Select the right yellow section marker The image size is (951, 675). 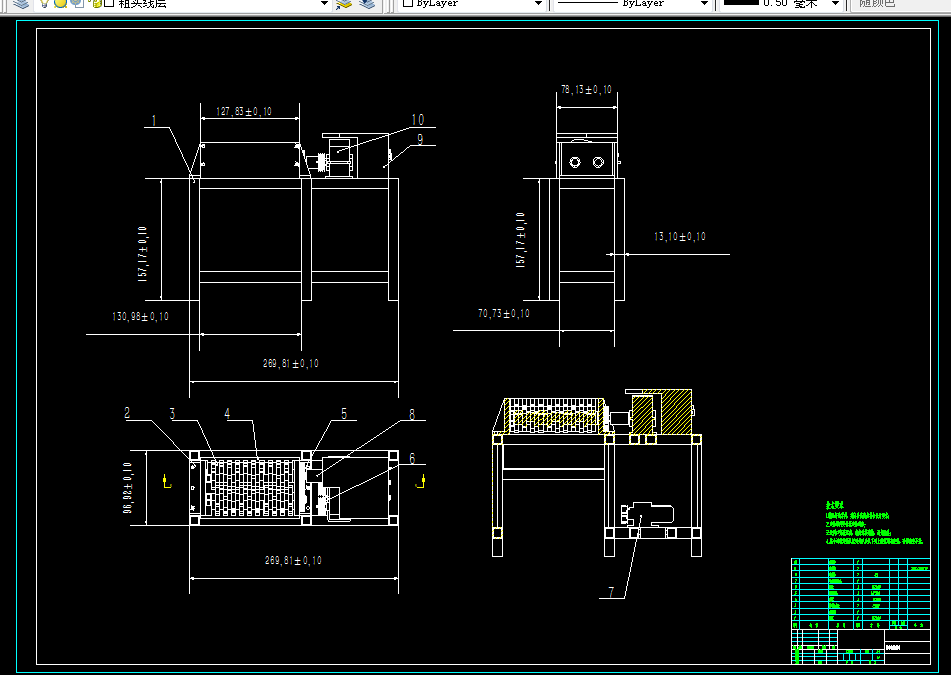pyautogui.click(x=420, y=482)
